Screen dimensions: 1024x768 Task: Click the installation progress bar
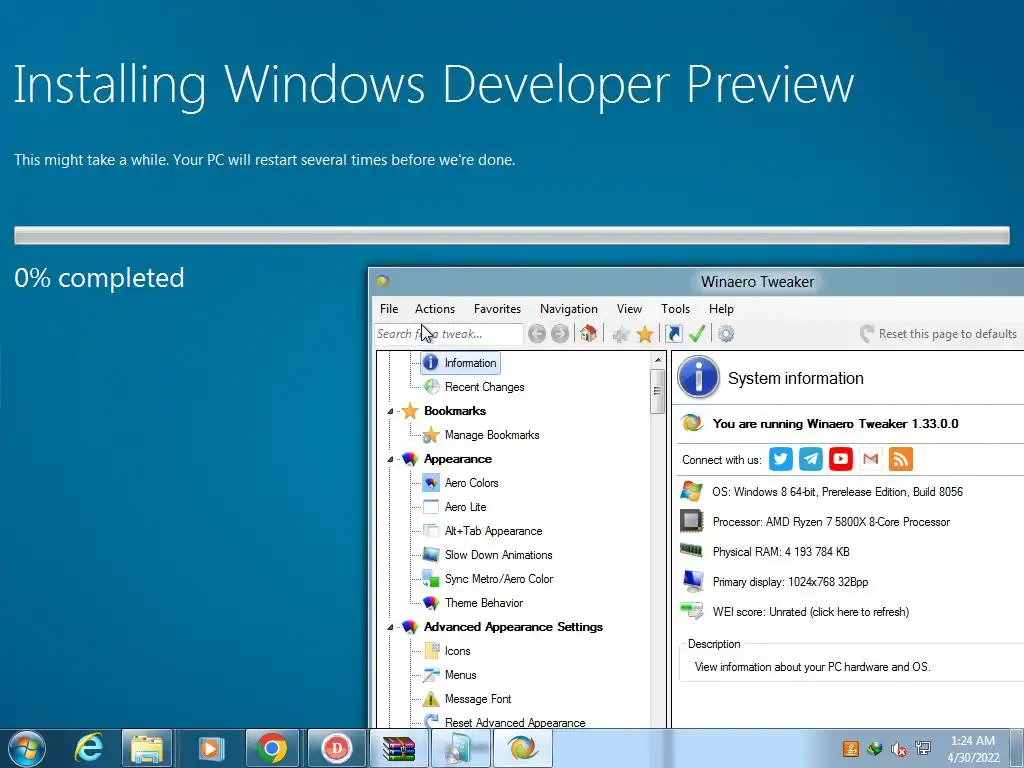pos(512,235)
